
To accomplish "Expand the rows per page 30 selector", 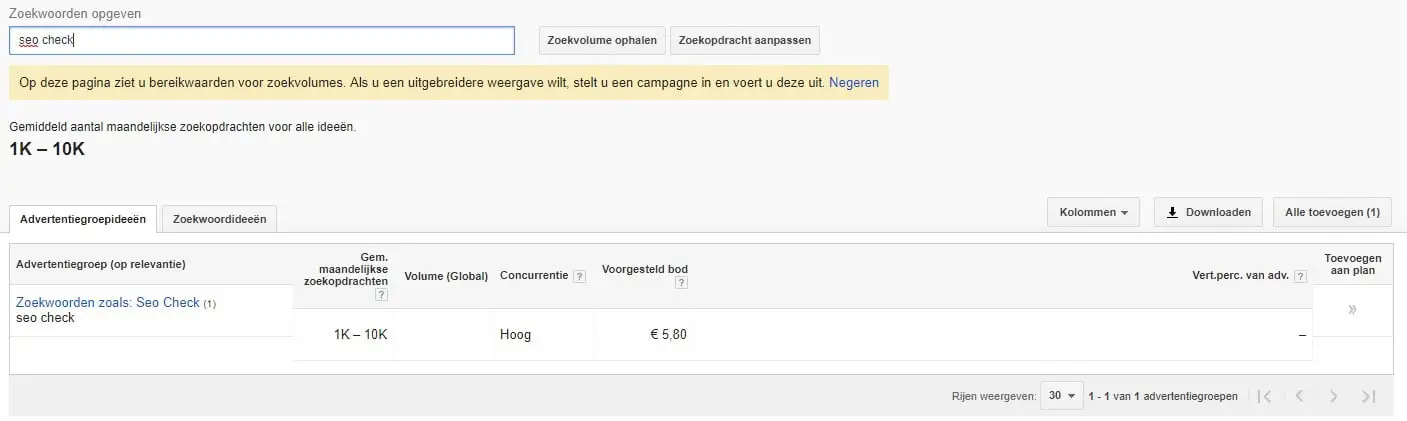I will pyautogui.click(x=1062, y=396).
